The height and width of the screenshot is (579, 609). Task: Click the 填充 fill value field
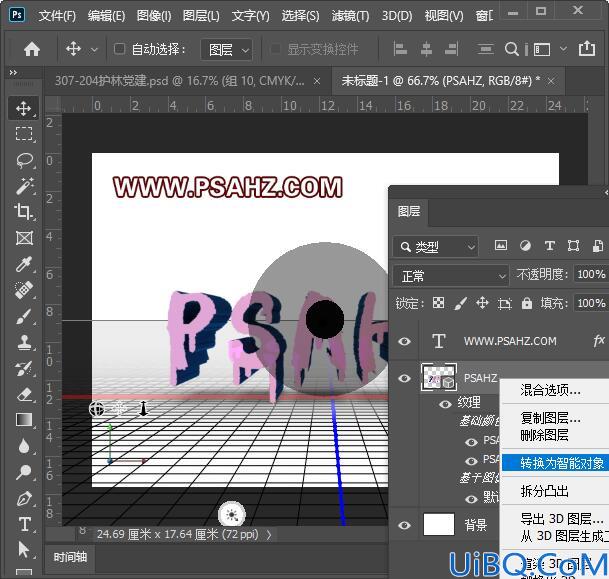591,303
